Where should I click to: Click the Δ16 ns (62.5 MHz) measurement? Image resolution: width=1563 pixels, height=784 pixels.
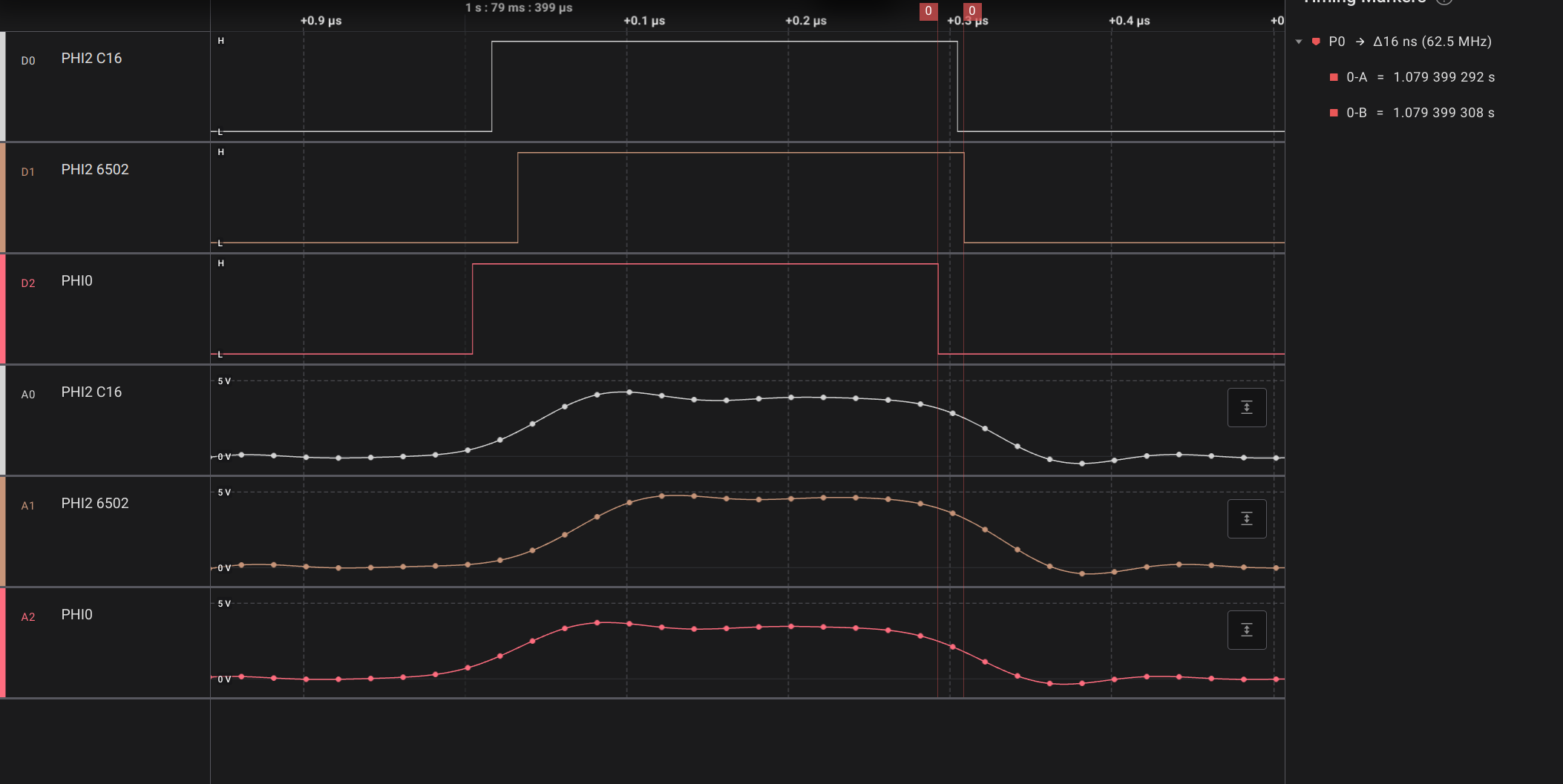[1432, 42]
